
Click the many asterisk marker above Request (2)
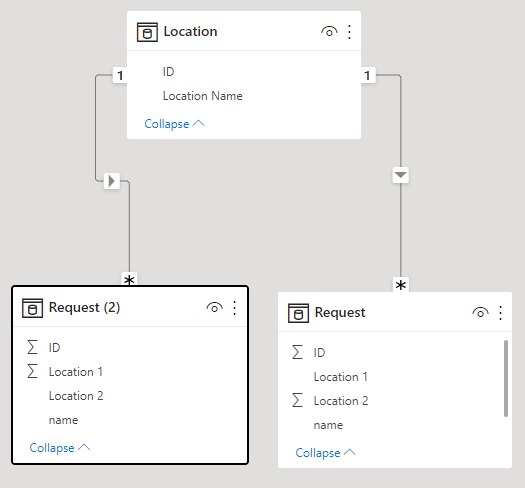coord(129,279)
